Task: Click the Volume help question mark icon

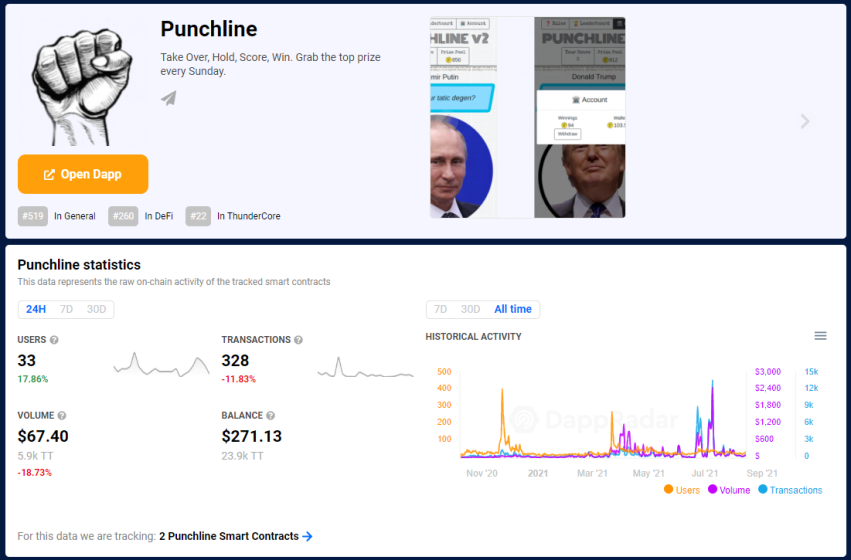Action: 62,416
